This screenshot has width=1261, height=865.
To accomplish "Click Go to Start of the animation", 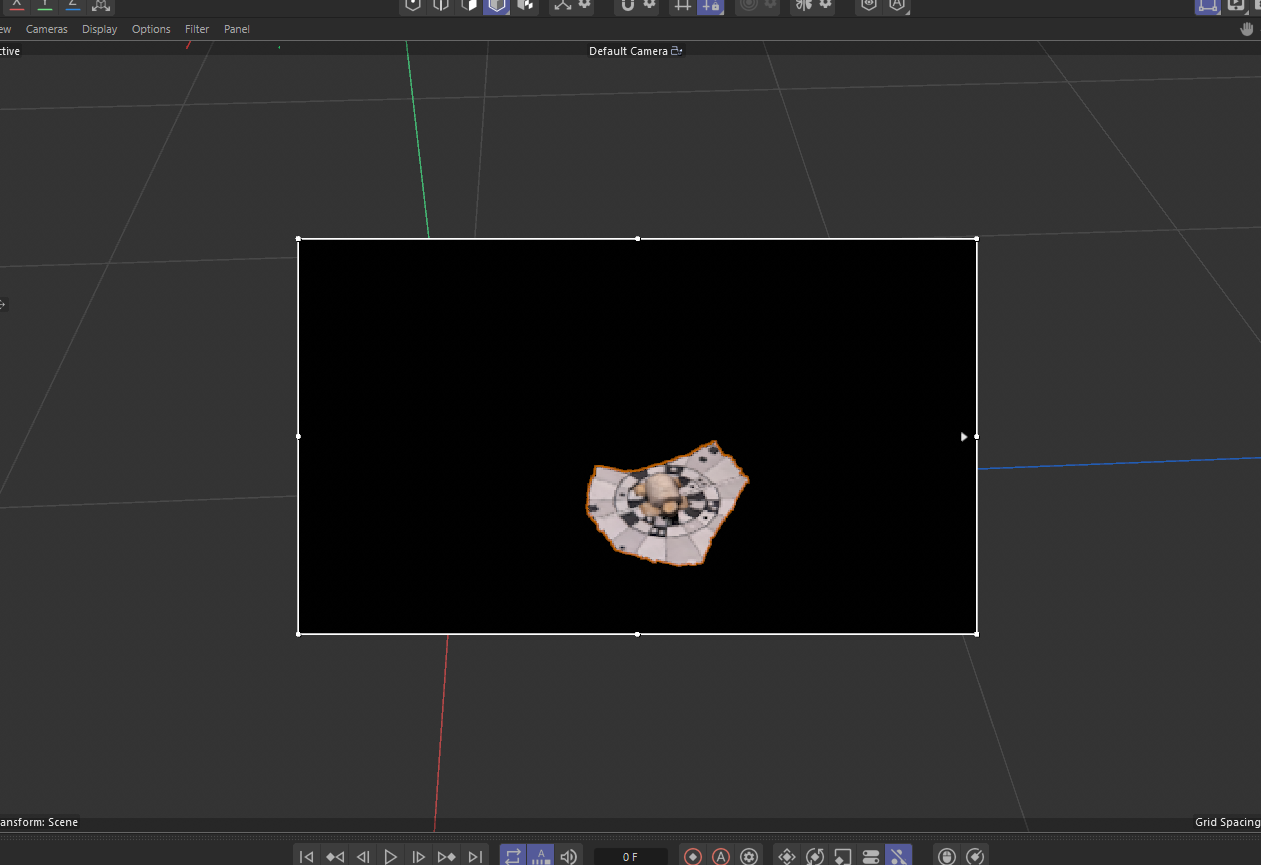I will pos(306,856).
